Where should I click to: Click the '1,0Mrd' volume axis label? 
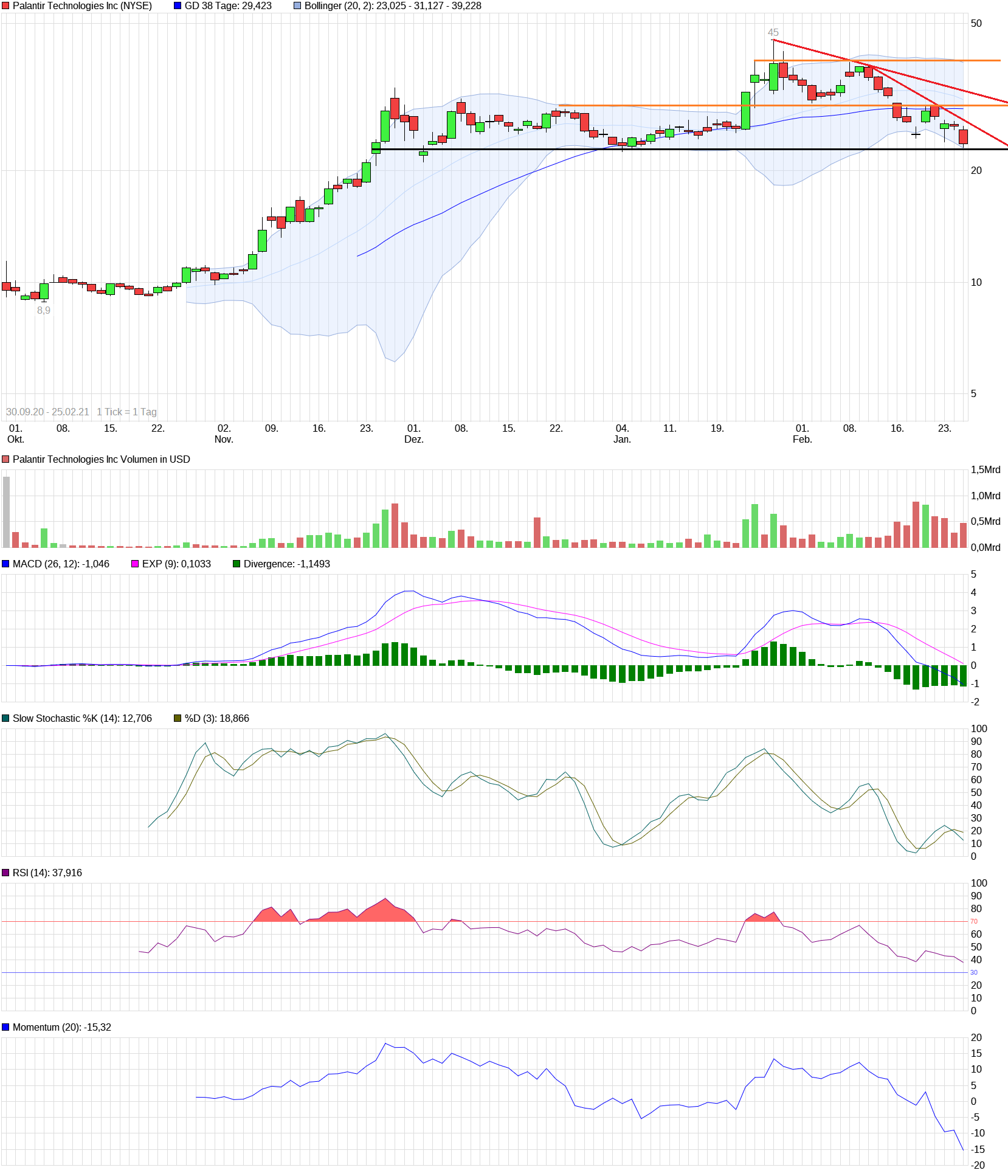(986, 496)
